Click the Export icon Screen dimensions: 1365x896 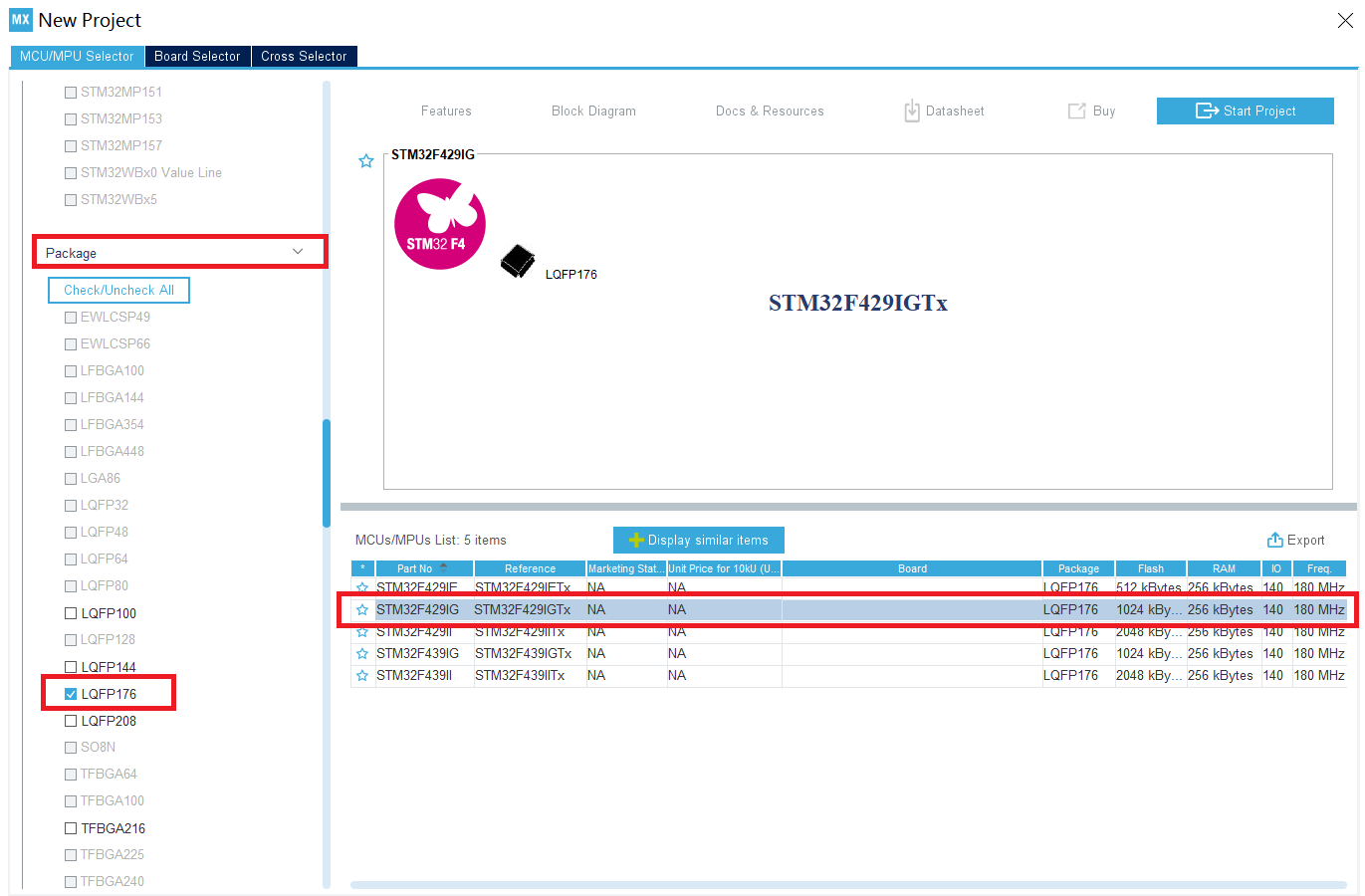pos(1274,540)
